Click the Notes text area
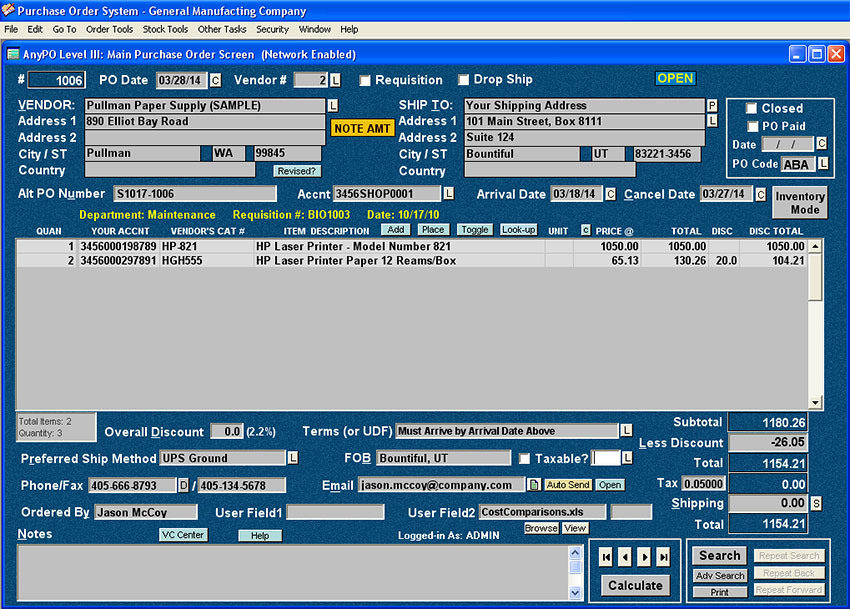The width and height of the screenshot is (850, 609). (x=293, y=573)
